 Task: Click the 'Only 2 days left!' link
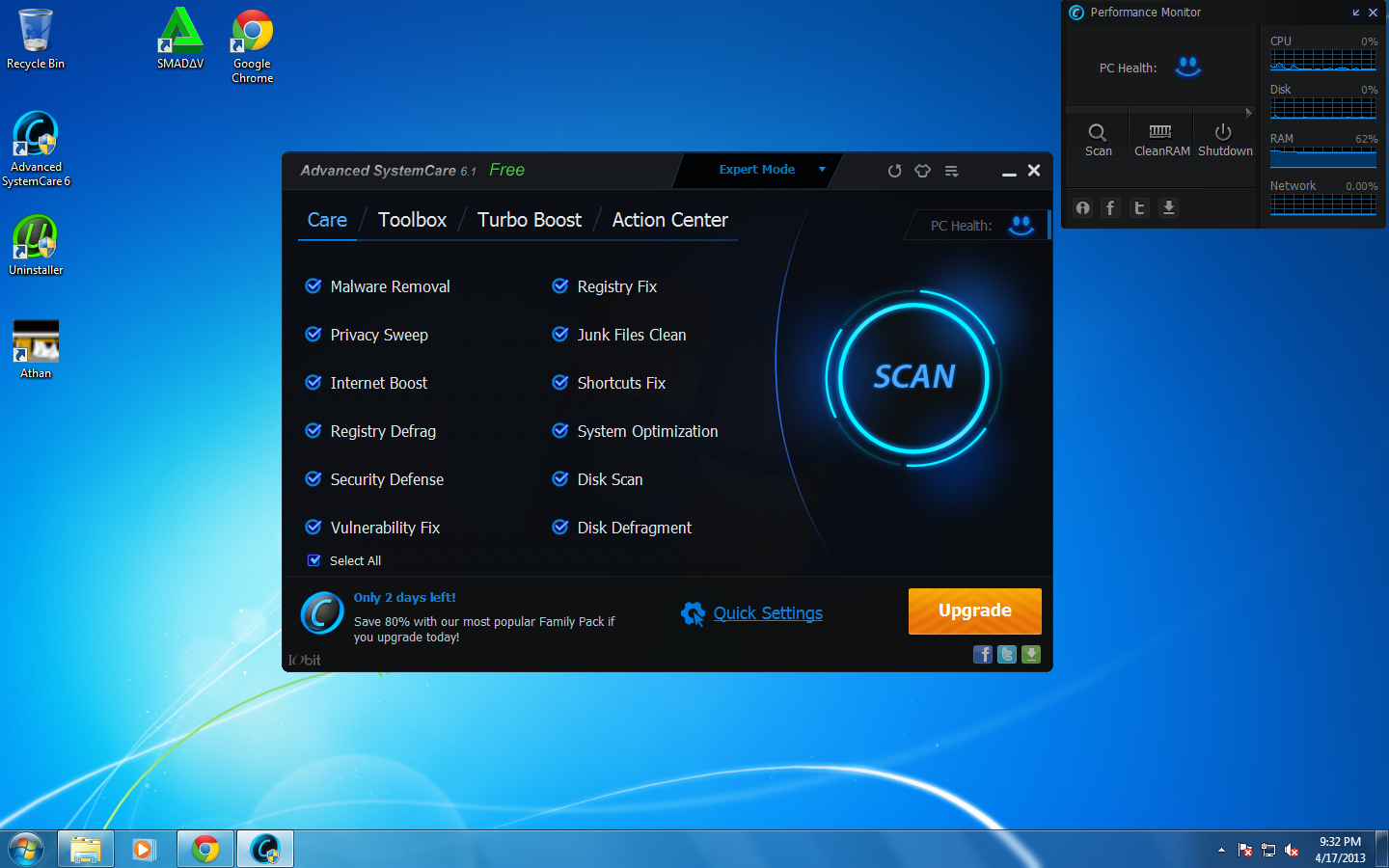[x=404, y=597]
